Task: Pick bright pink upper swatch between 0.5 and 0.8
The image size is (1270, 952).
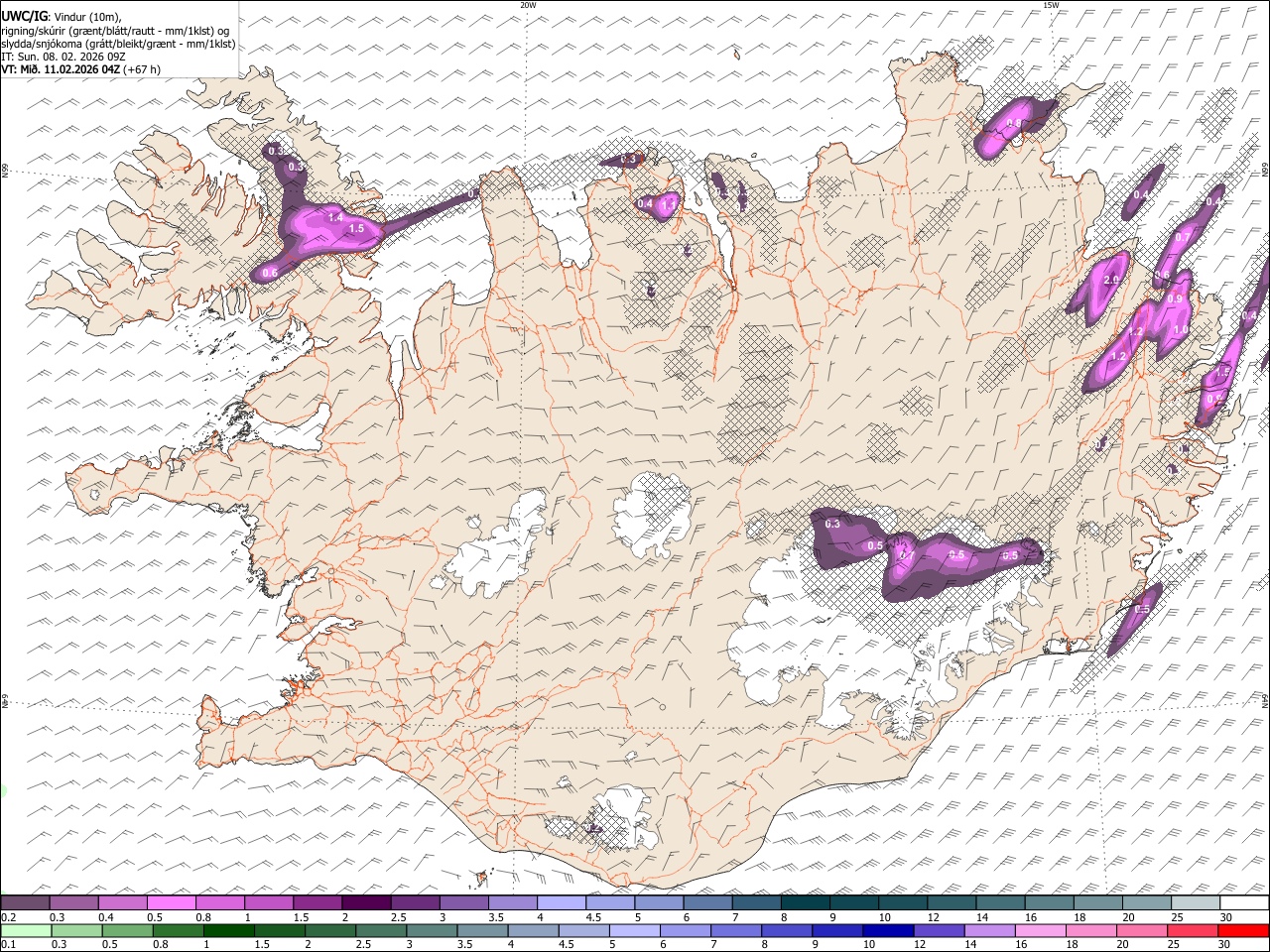Action: [171, 903]
